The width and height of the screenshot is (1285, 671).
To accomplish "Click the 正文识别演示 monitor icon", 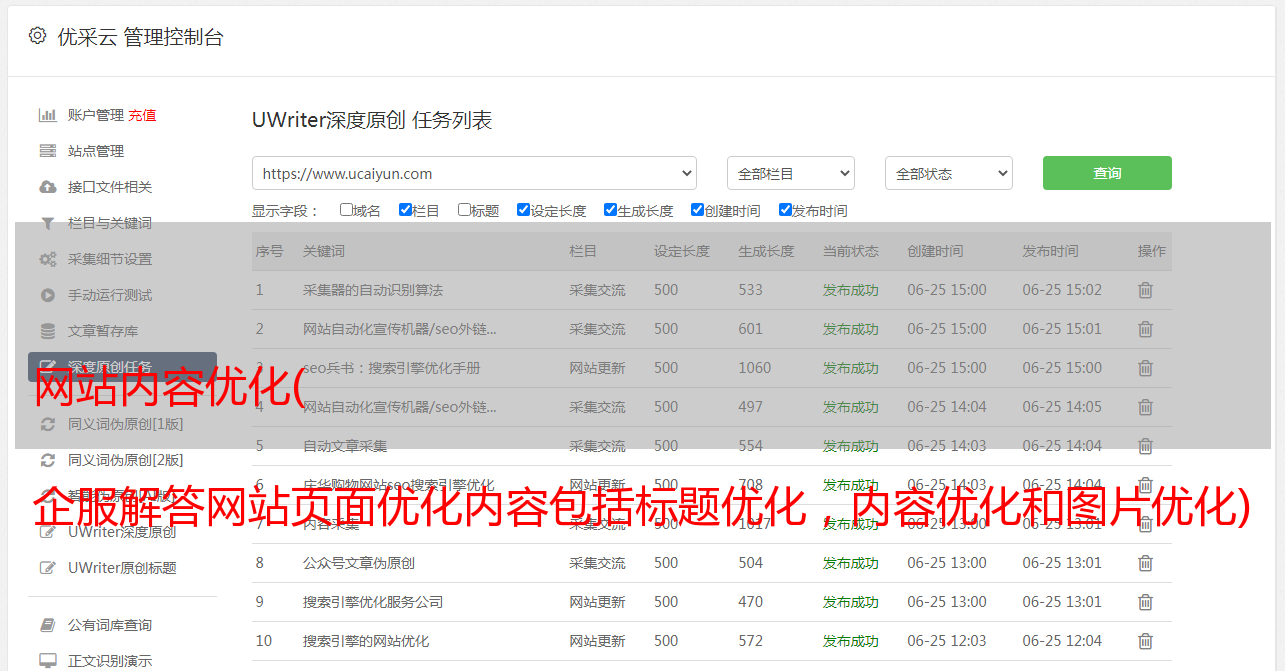I will (47, 661).
